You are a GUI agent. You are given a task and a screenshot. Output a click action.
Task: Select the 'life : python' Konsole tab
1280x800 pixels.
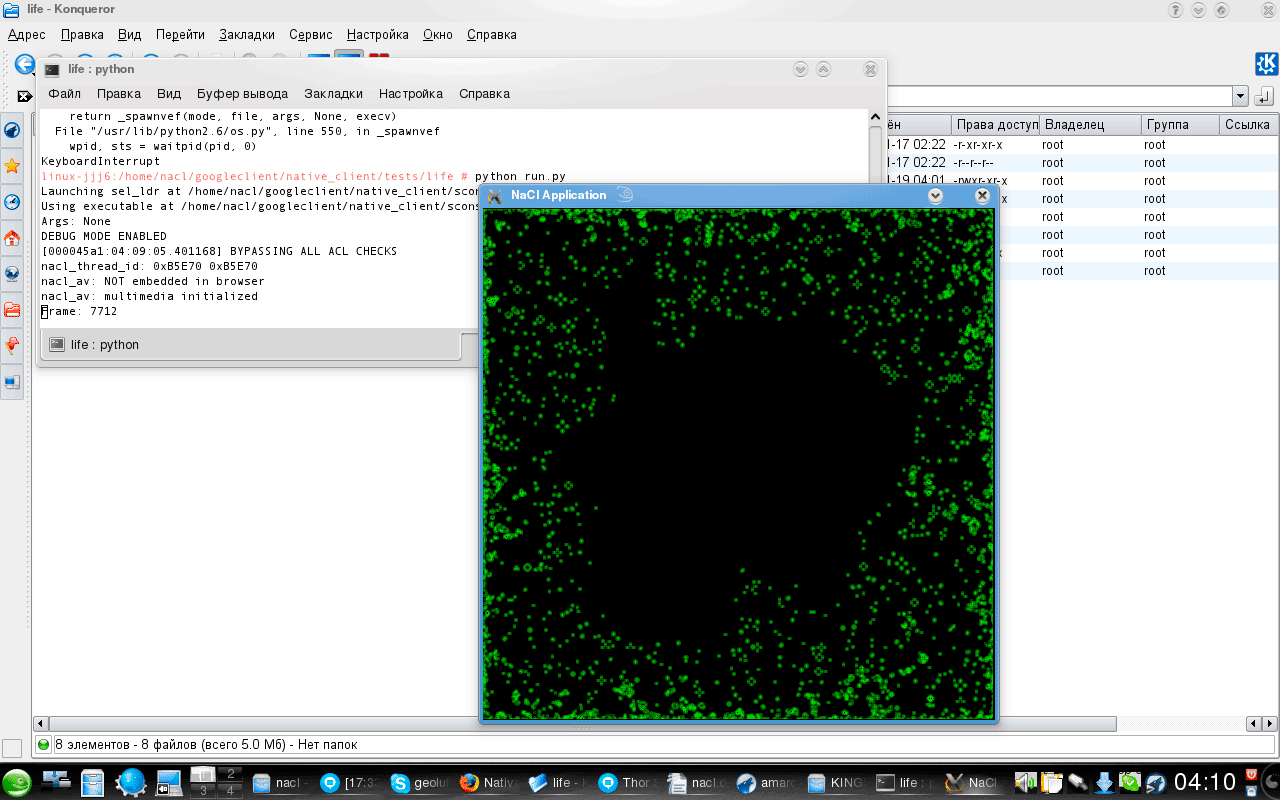(105, 345)
